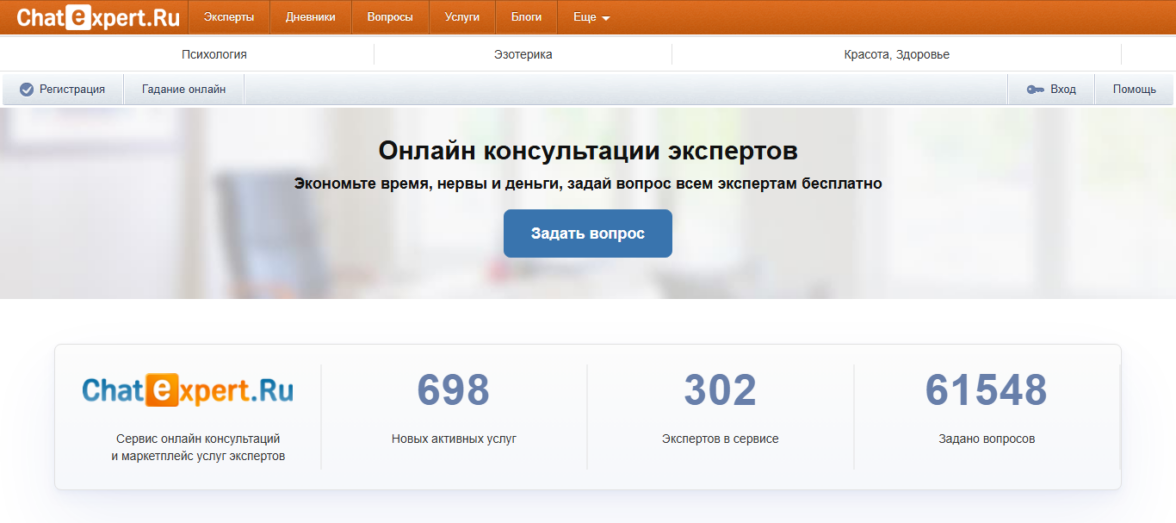Image resolution: width=1176 pixels, height=523 pixels.
Task: Click the Экономьте время, нервы и деньги subtitle
Action: (x=588, y=184)
